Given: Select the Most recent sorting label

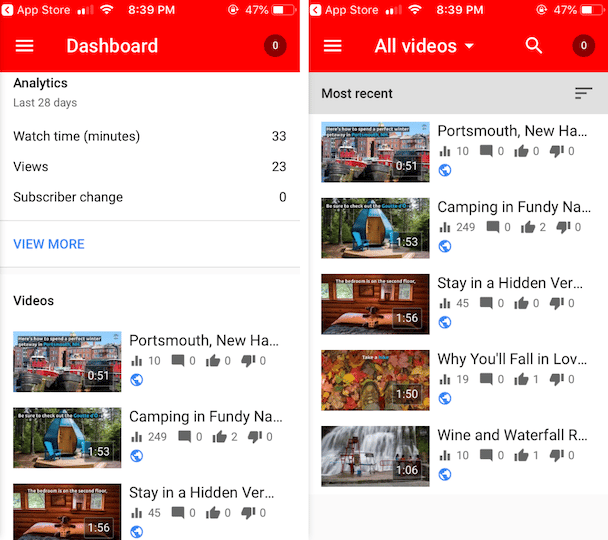Looking at the screenshot, I should pos(357,93).
